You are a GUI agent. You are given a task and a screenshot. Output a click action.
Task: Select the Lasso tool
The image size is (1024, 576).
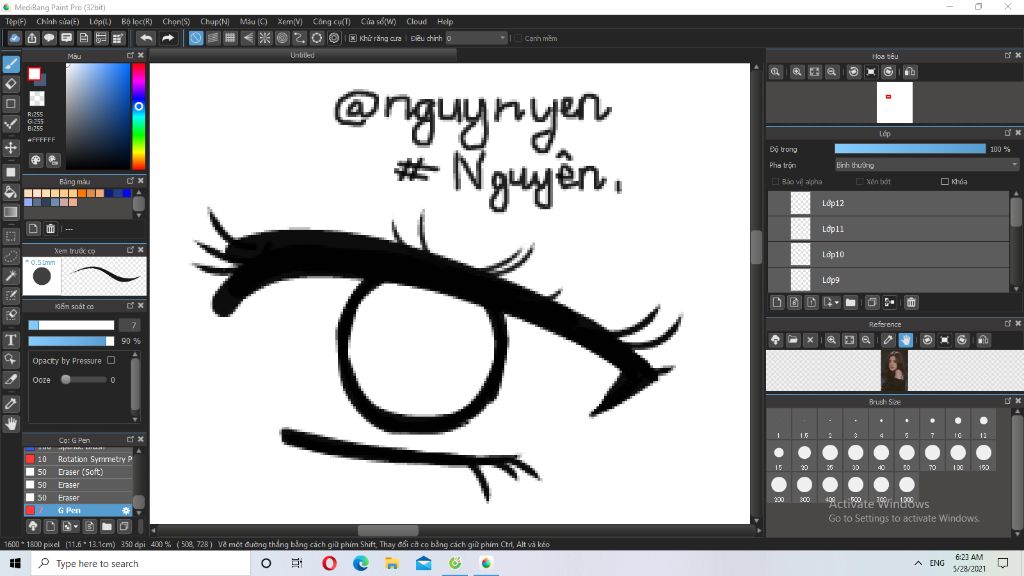point(11,256)
